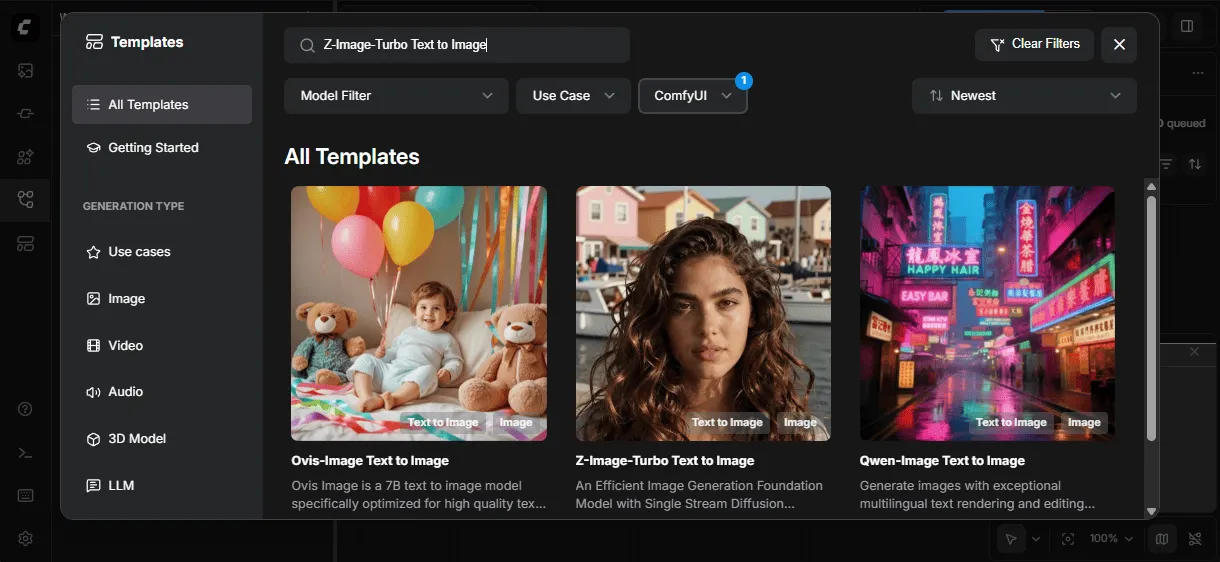The image size is (1220, 562).
Task: Click the Templates header icon in dialog
Action: [94, 42]
